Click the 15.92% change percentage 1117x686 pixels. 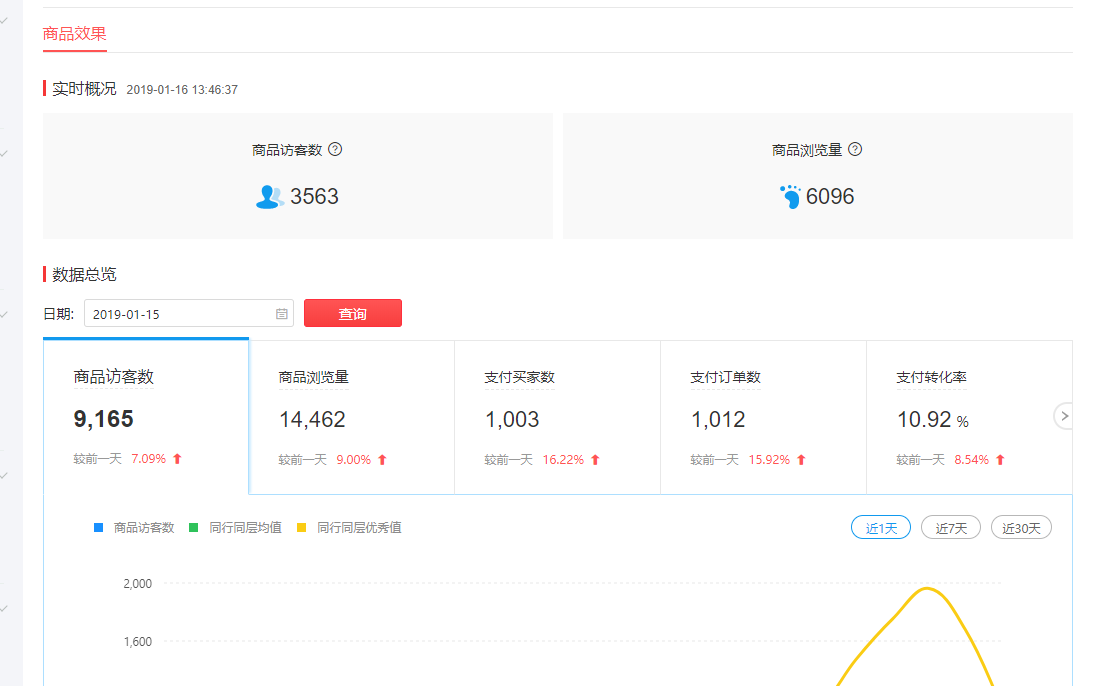pos(769,460)
